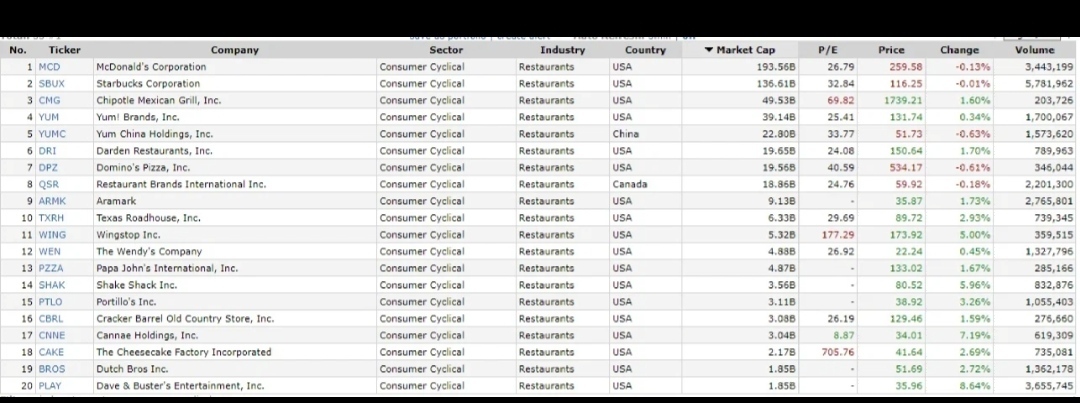Click the CMG ticker symbol
The width and height of the screenshot is (1080, 403).
50,100
